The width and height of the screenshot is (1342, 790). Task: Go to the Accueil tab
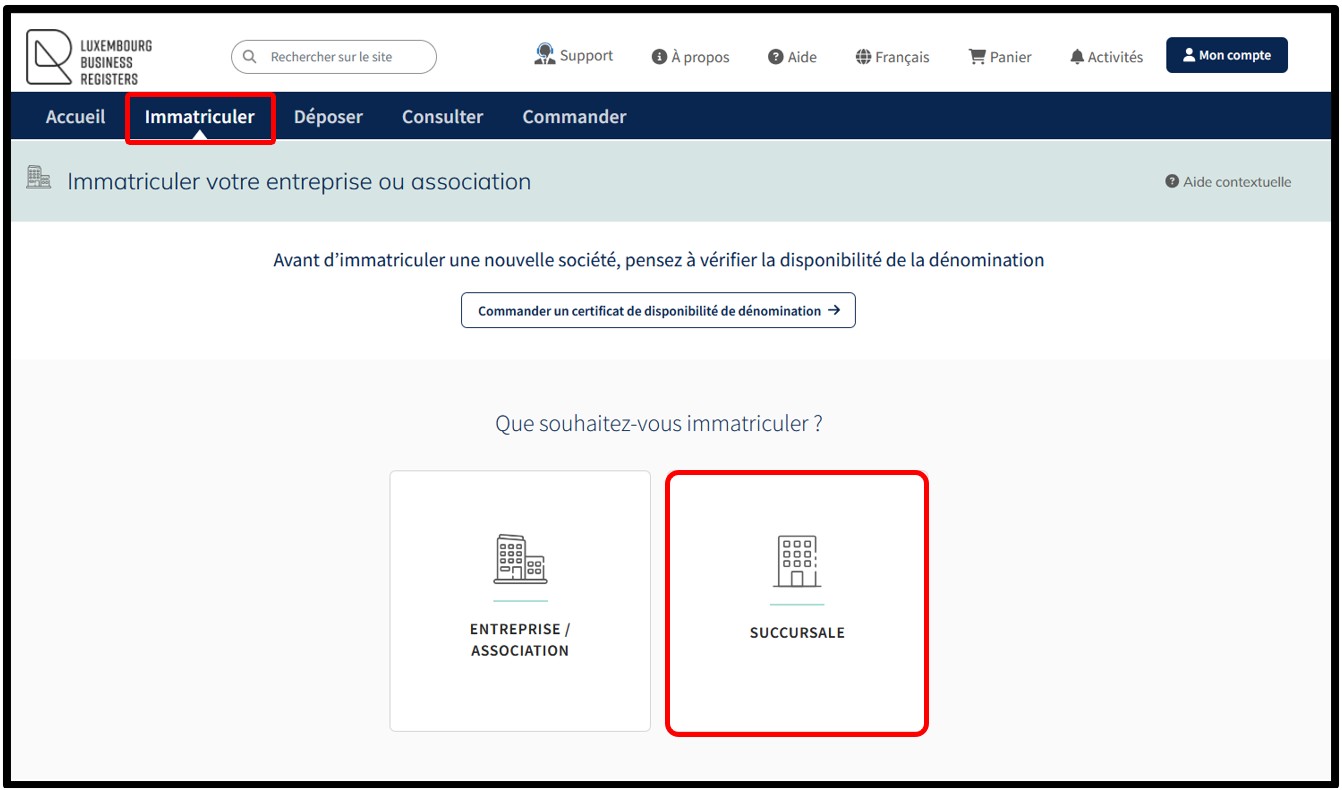click(x=75, y=117)
